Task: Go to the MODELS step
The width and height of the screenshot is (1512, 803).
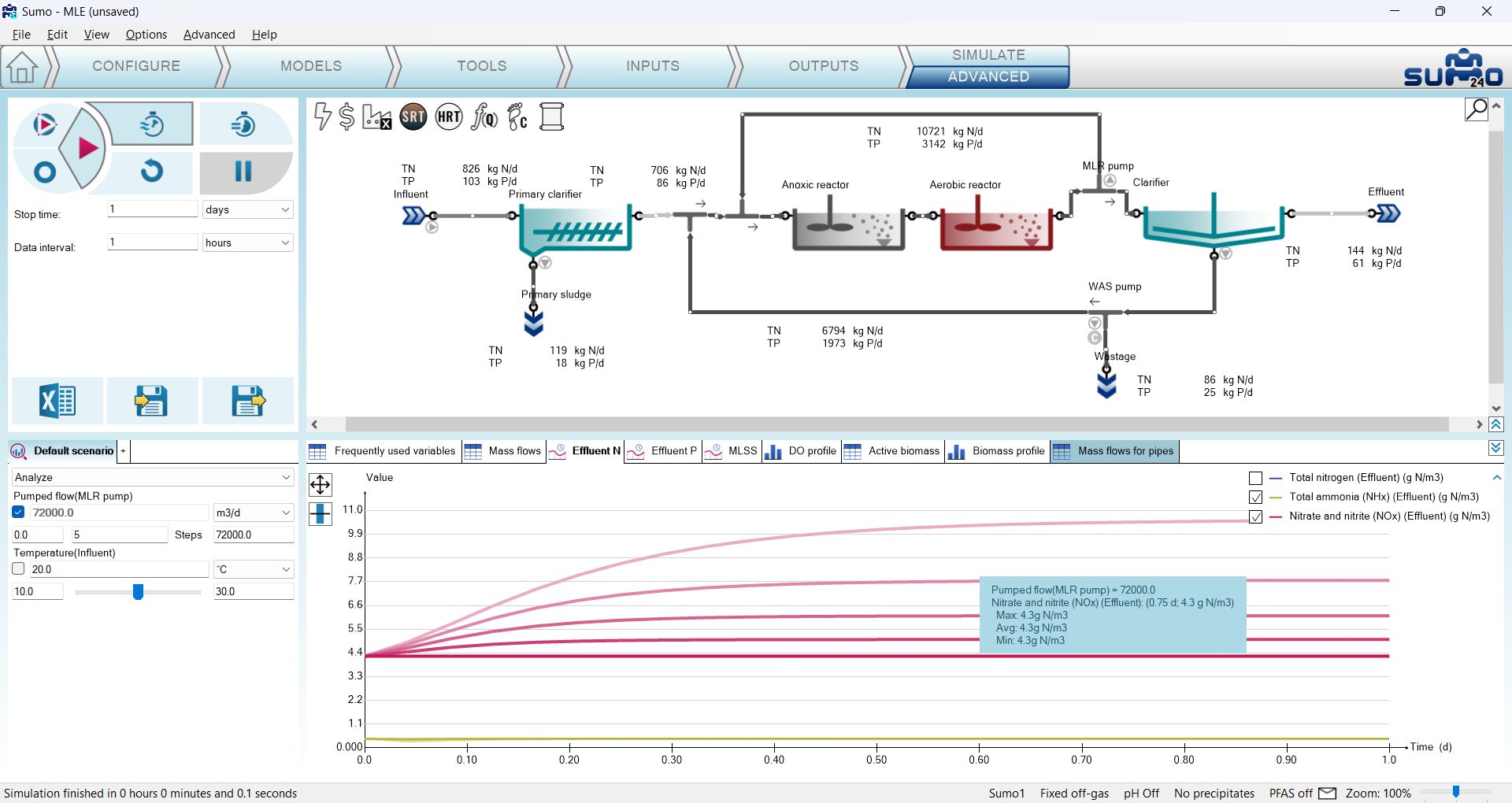Action: coord(311,66)
